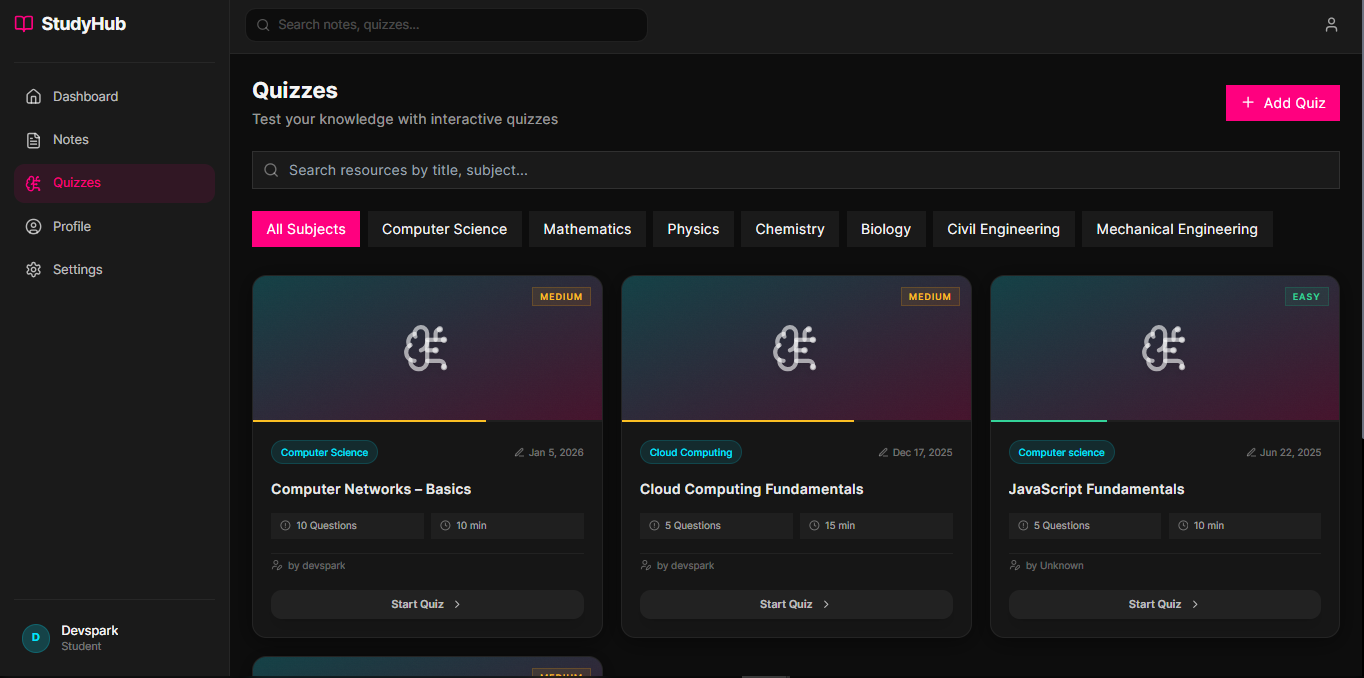1364x678 pixels.
Task: Click the brain icon on Cloud Computing card
Action: pyautogui.click(x=795, y=349)
